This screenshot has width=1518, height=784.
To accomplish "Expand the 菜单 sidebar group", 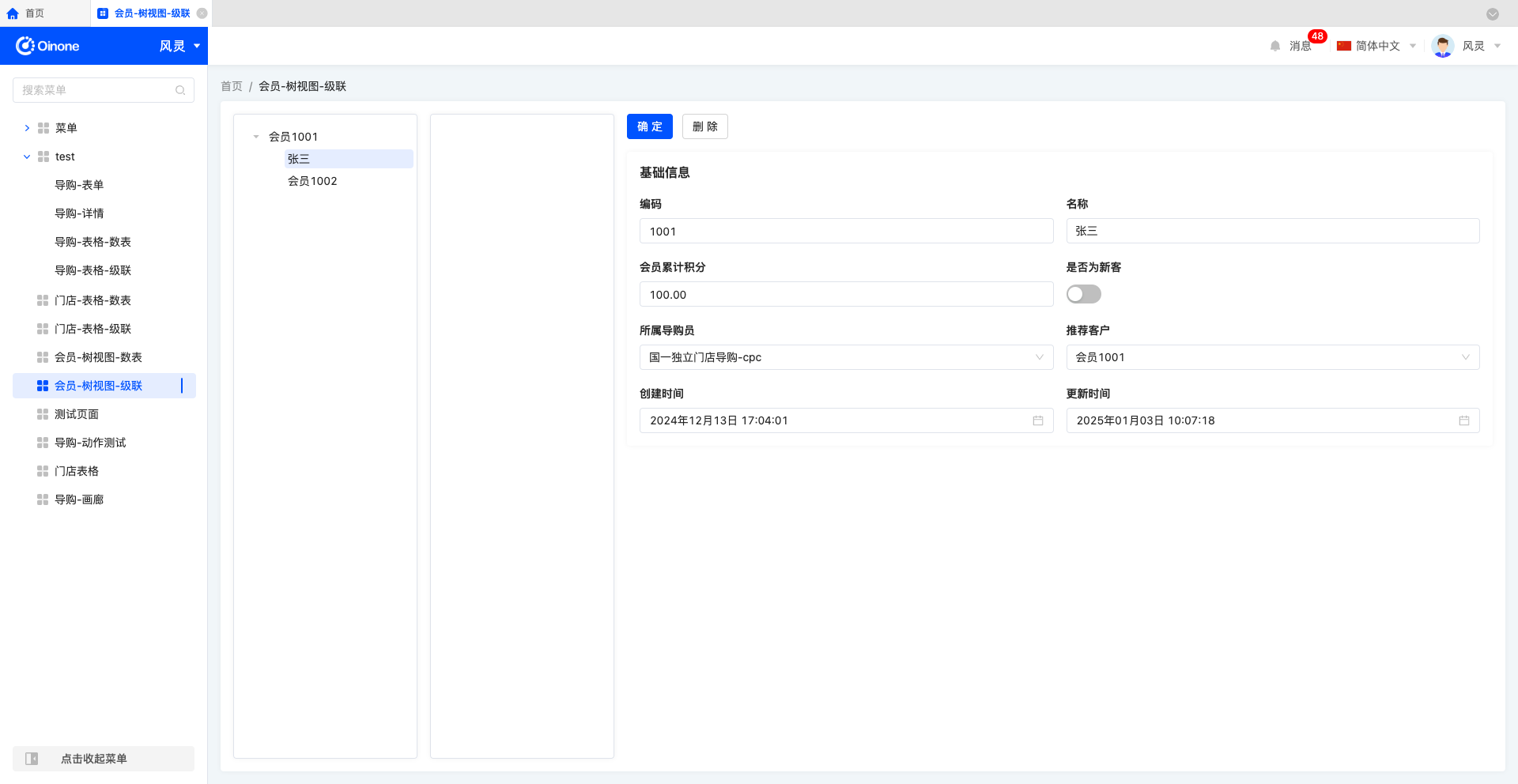I will [27, 128].
